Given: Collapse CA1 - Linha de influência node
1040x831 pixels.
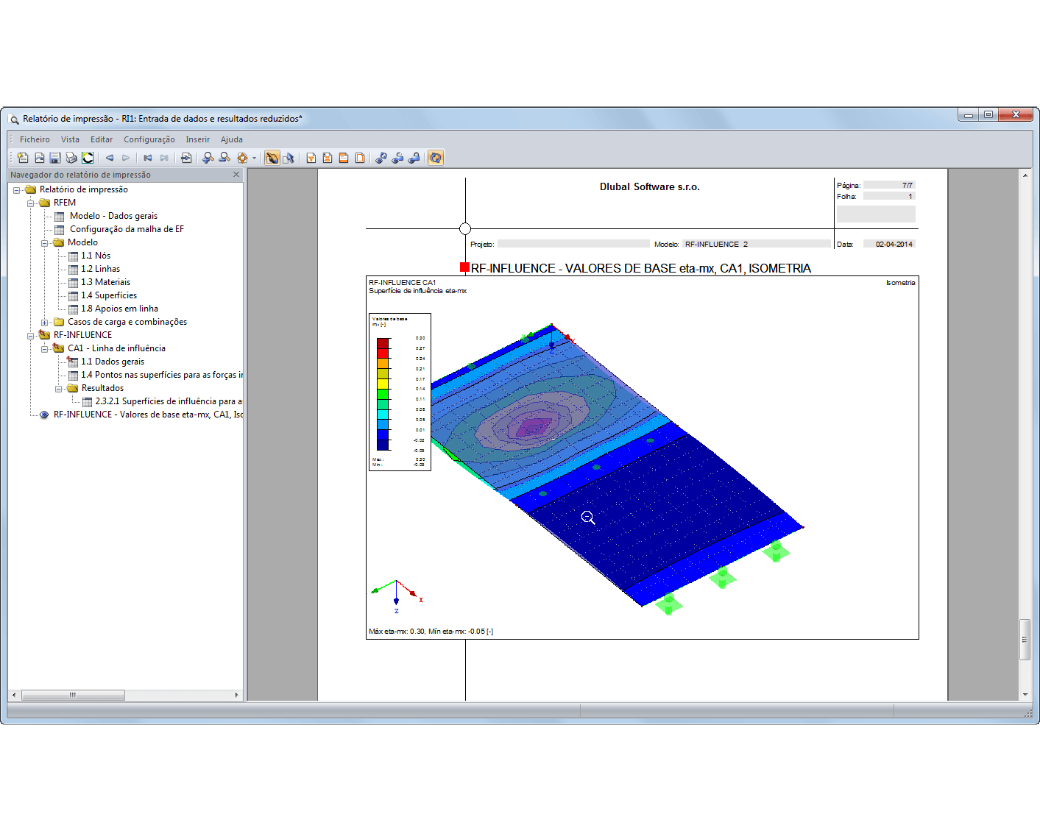Looking at the screenshot, I should [44, 349].
